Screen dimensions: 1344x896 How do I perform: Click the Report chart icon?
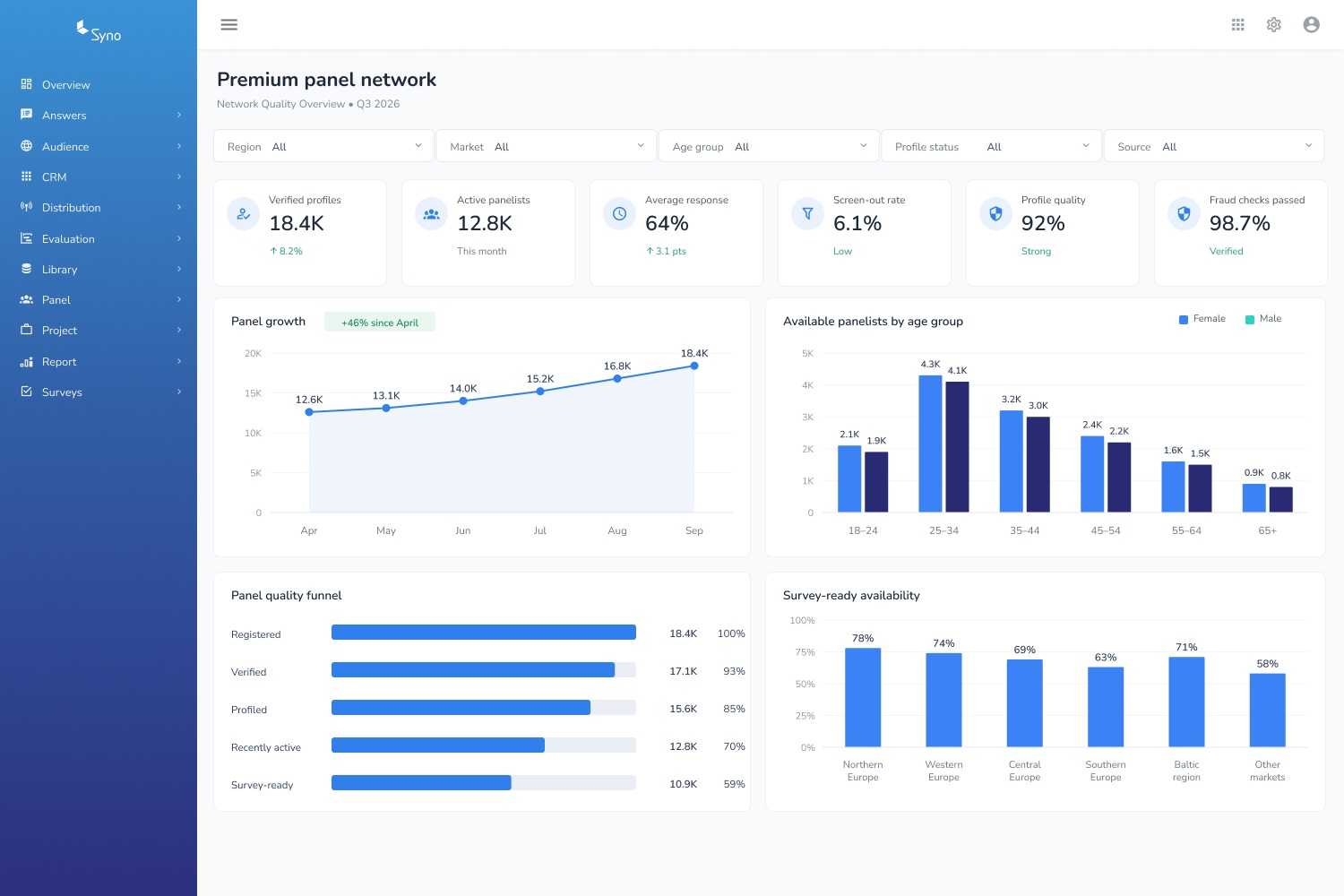click(x=27, y=361)
